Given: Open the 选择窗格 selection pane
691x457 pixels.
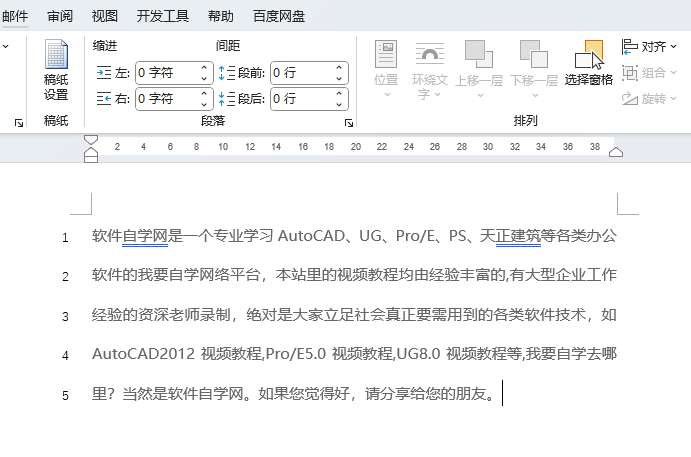Looking at the screenshot, I should pos(589,63).
